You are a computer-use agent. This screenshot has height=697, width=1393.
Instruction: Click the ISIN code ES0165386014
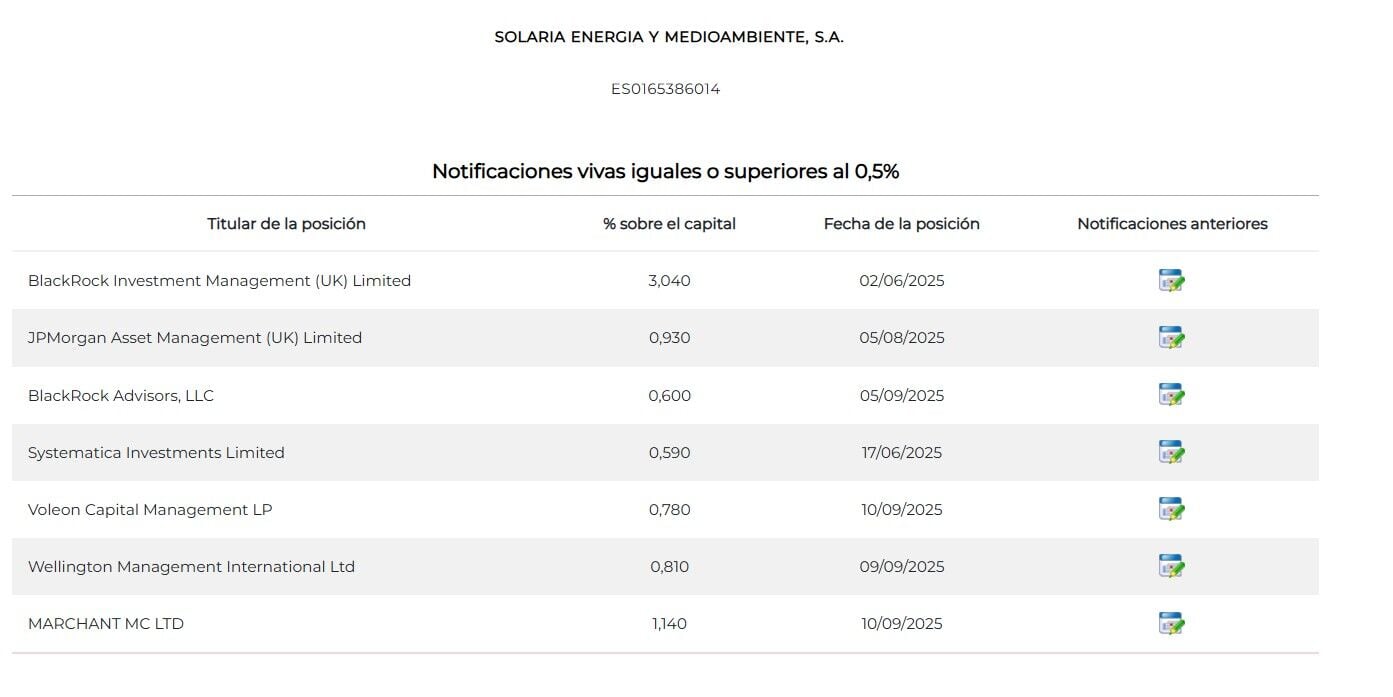click(665, 89)
